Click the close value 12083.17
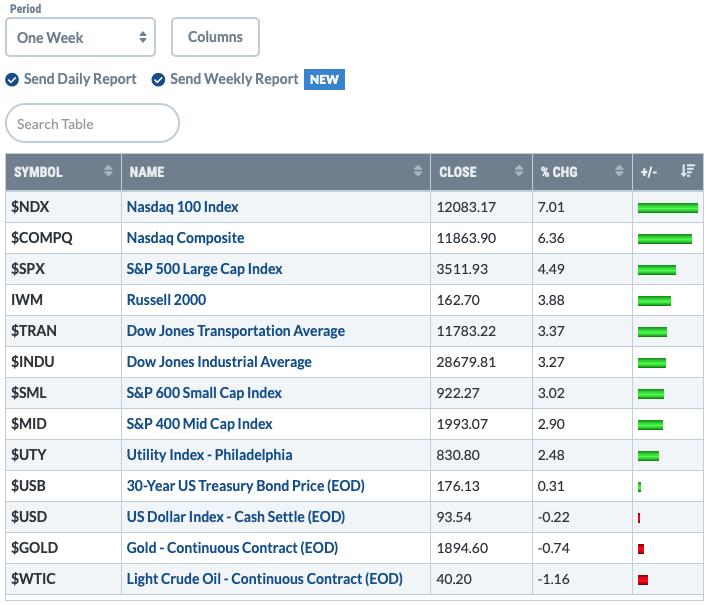The height and width of the screenshot is (605, 710). tap(466, 207)
